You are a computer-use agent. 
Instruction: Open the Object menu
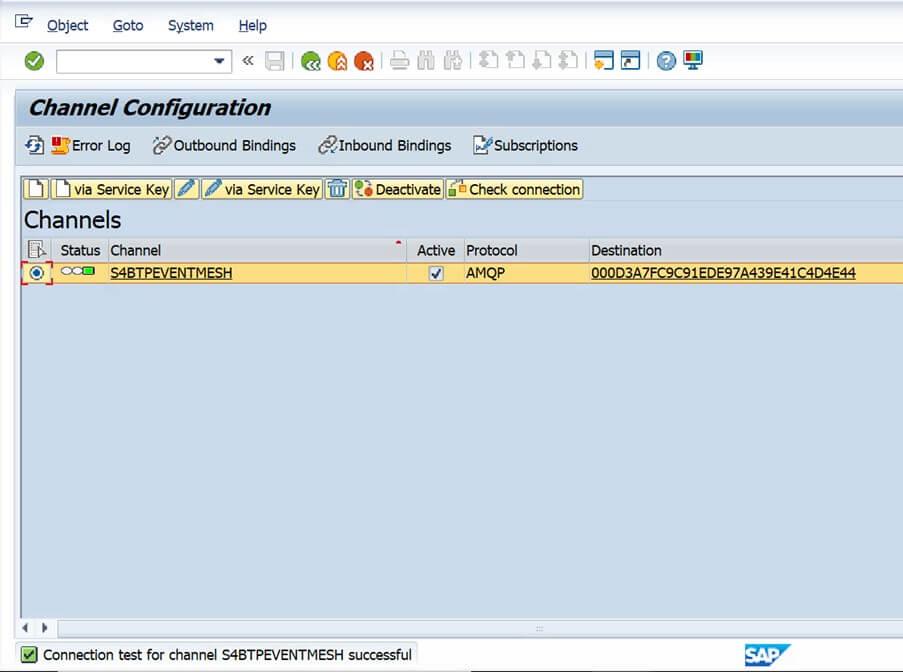click(67, 25)
